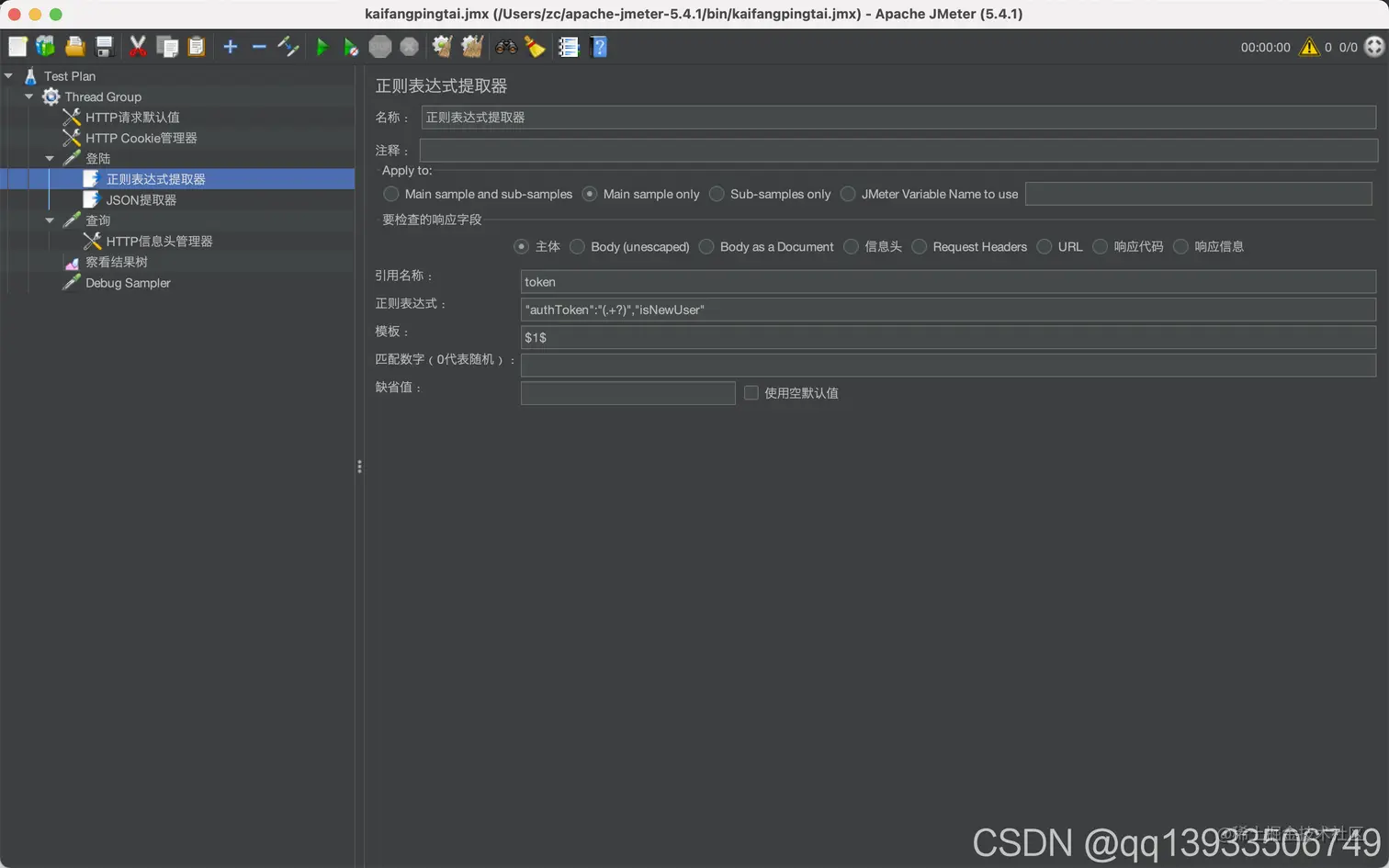Collapse all nodes with minus icon
The height and width of the screenshot is (868, 1389).
click(x=259, y=46)
